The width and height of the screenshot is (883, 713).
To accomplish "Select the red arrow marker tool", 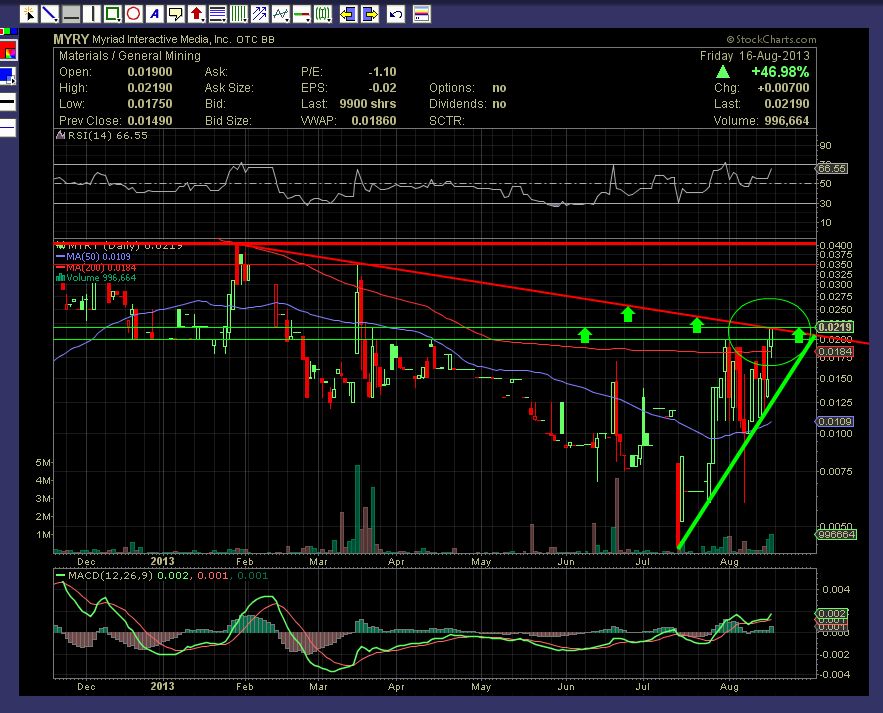I will pos(197,14).
